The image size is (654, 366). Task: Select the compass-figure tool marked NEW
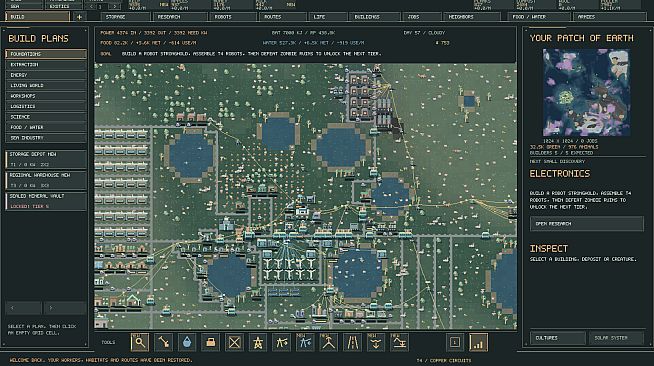(329, 343)
